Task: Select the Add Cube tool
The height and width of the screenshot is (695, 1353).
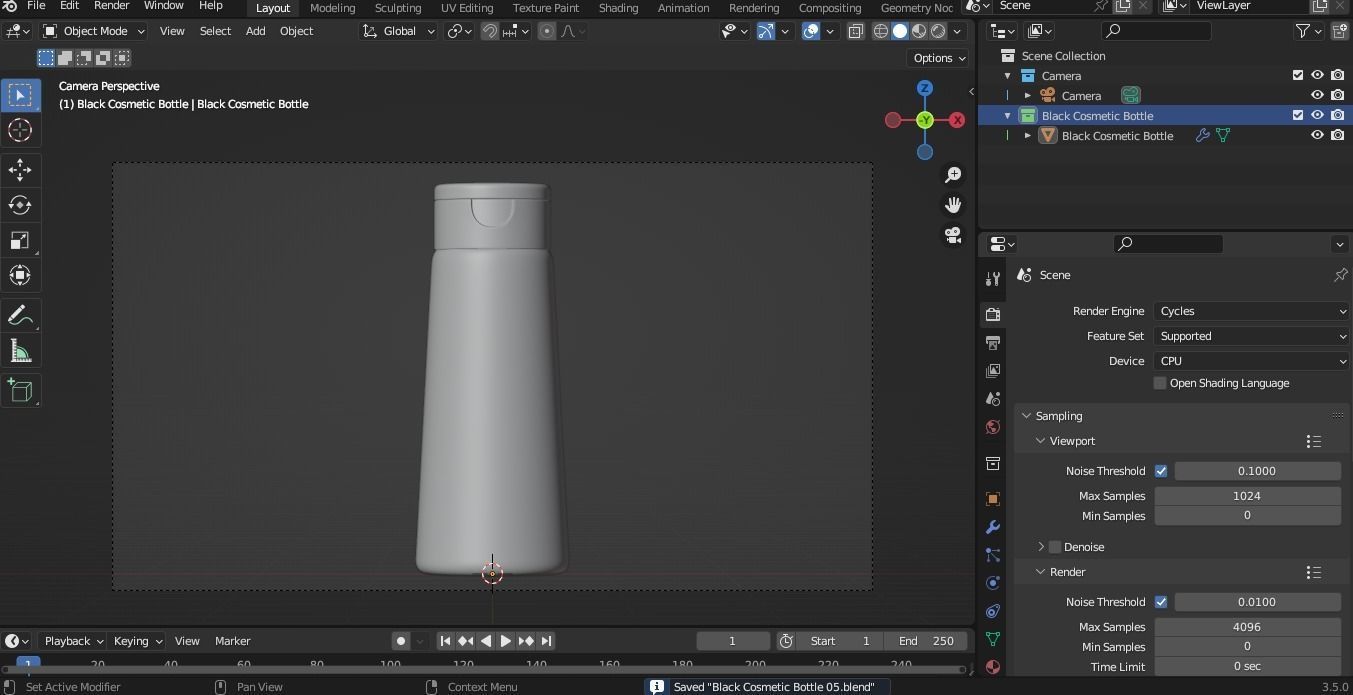Action: tap(20, 390)
